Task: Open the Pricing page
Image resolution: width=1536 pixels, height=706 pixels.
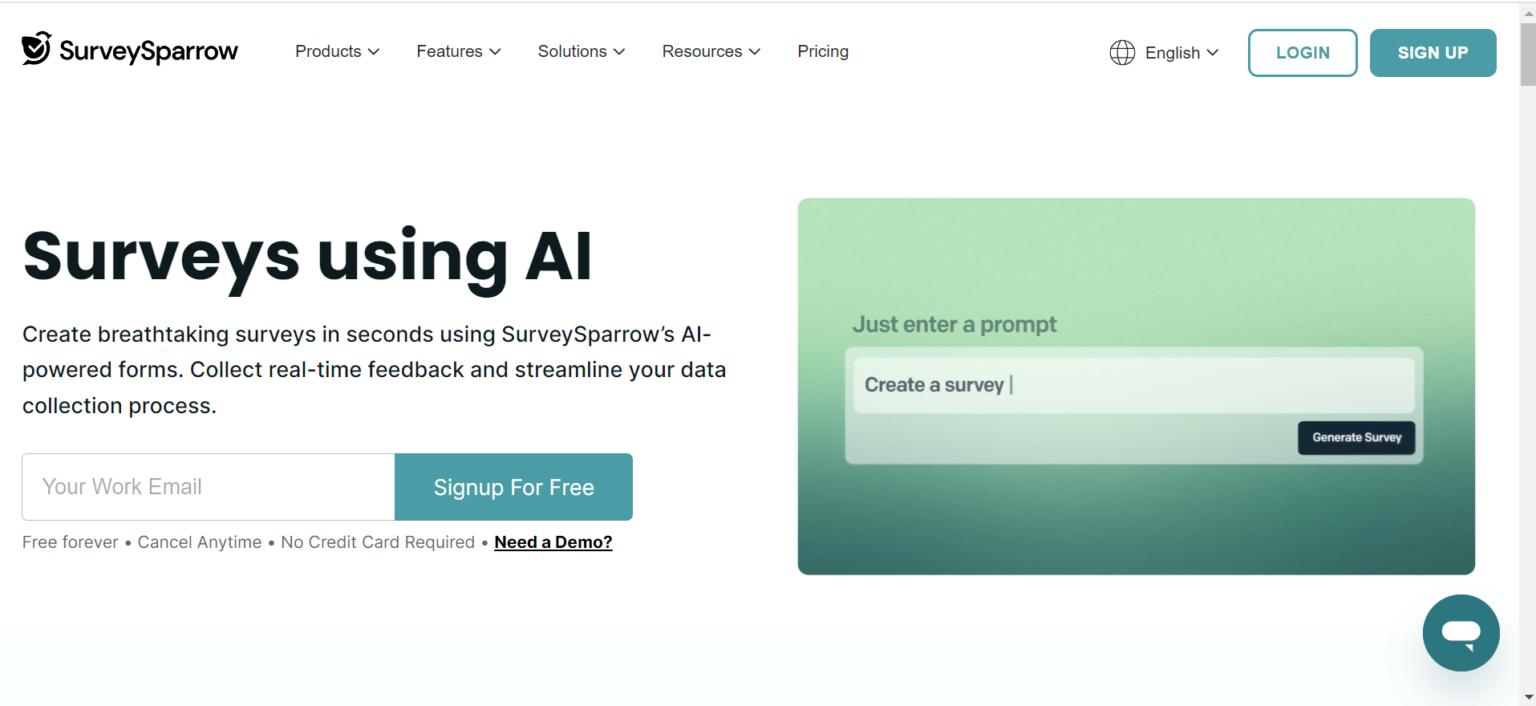Action: pyautogui.click(x=822, y=51)
